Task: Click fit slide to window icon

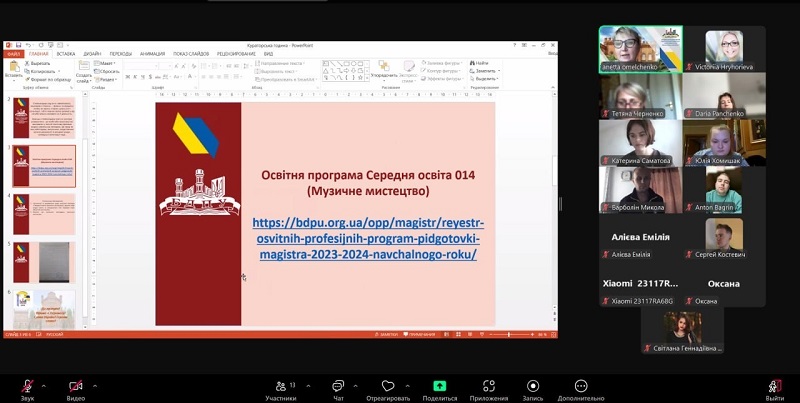Action: click(x=553, y=335)
